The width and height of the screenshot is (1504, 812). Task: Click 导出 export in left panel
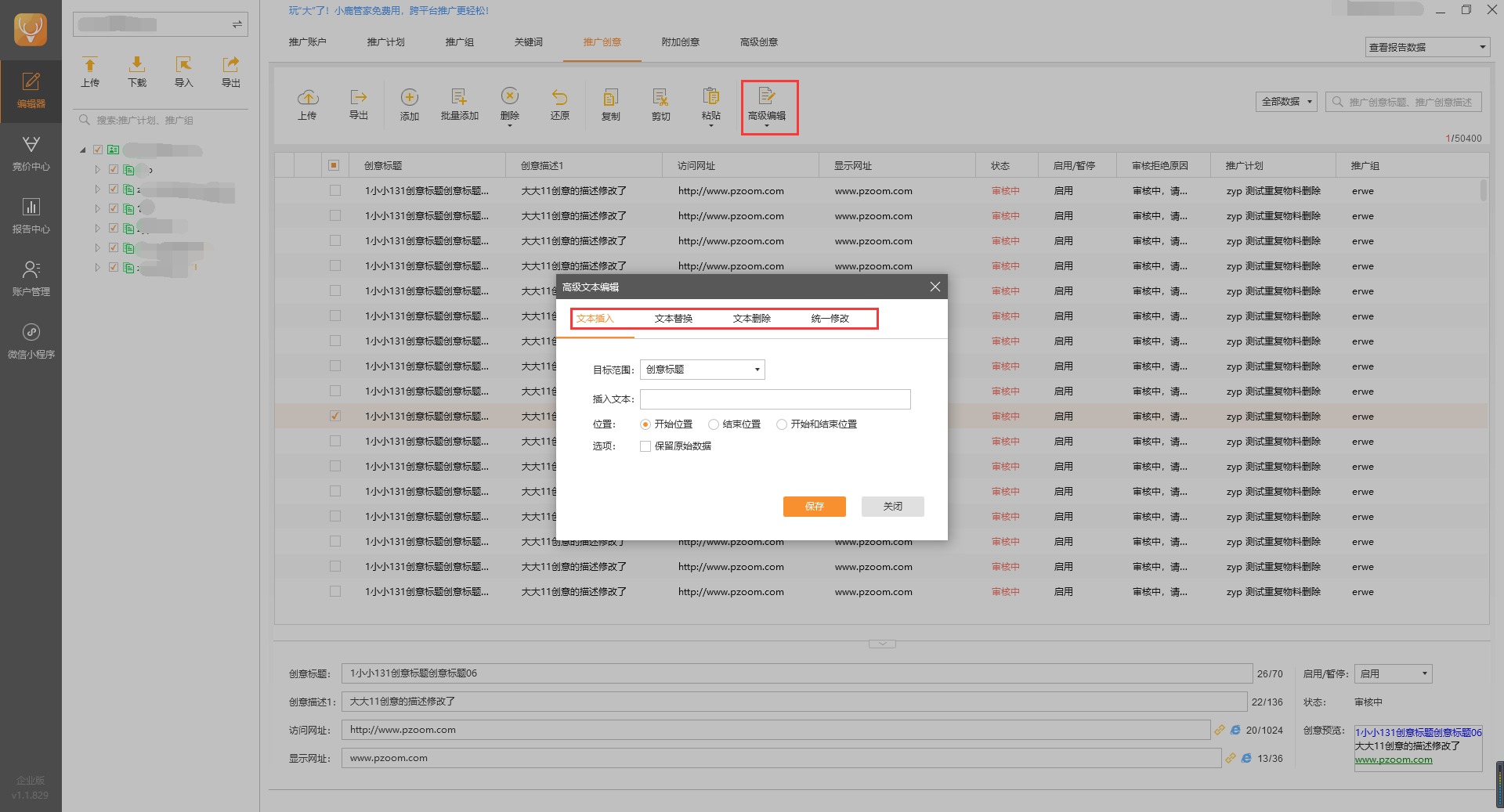[231, 72]
